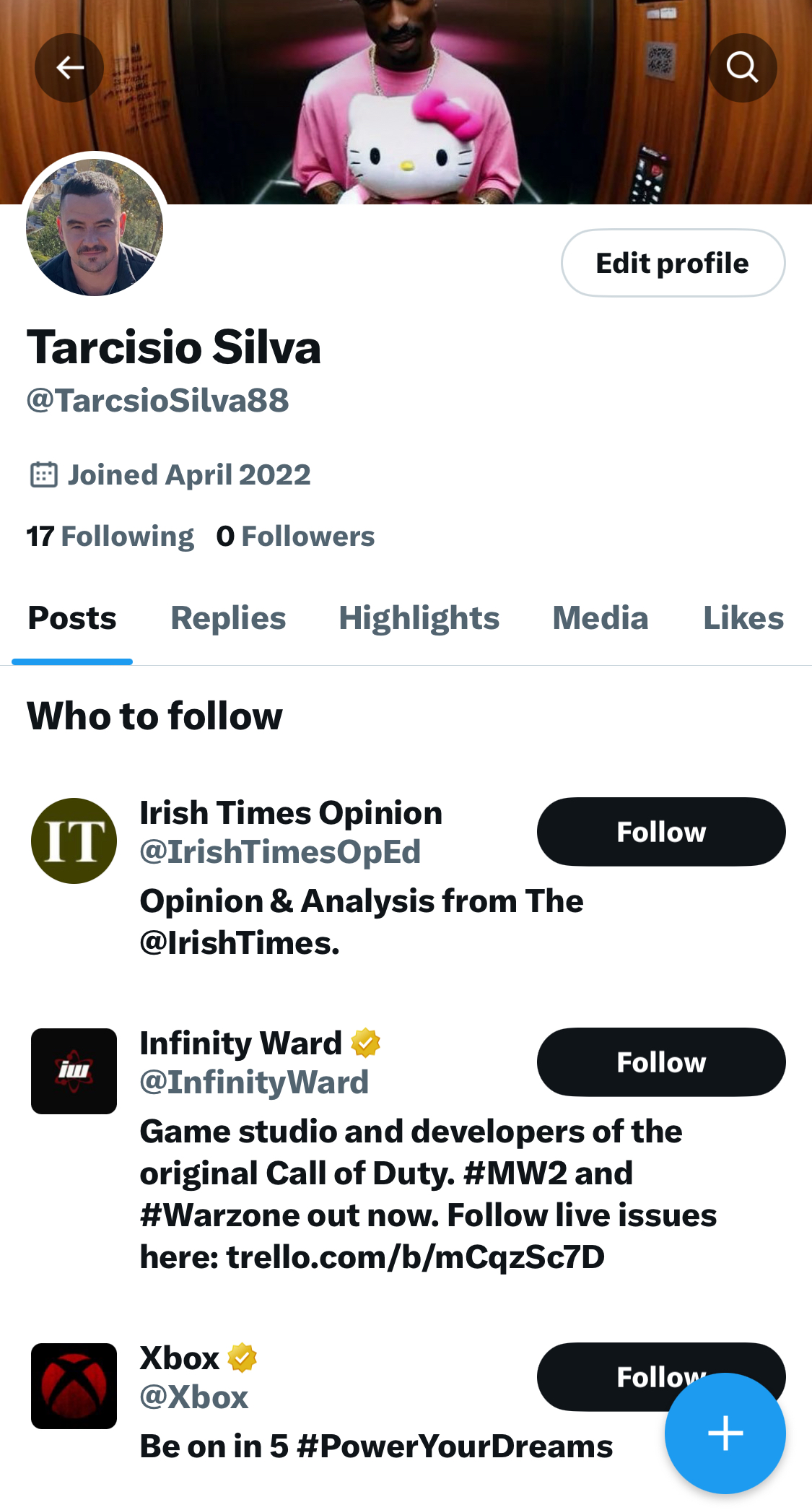Tap the Irish Times Opinion avatar
The image size is (812, 1510).
coord(74,841)
